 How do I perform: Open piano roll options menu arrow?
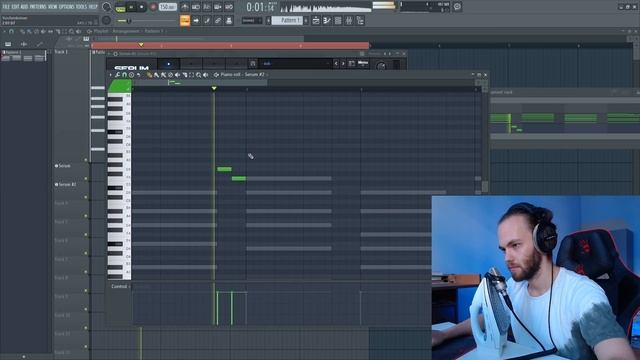(110, 75)
